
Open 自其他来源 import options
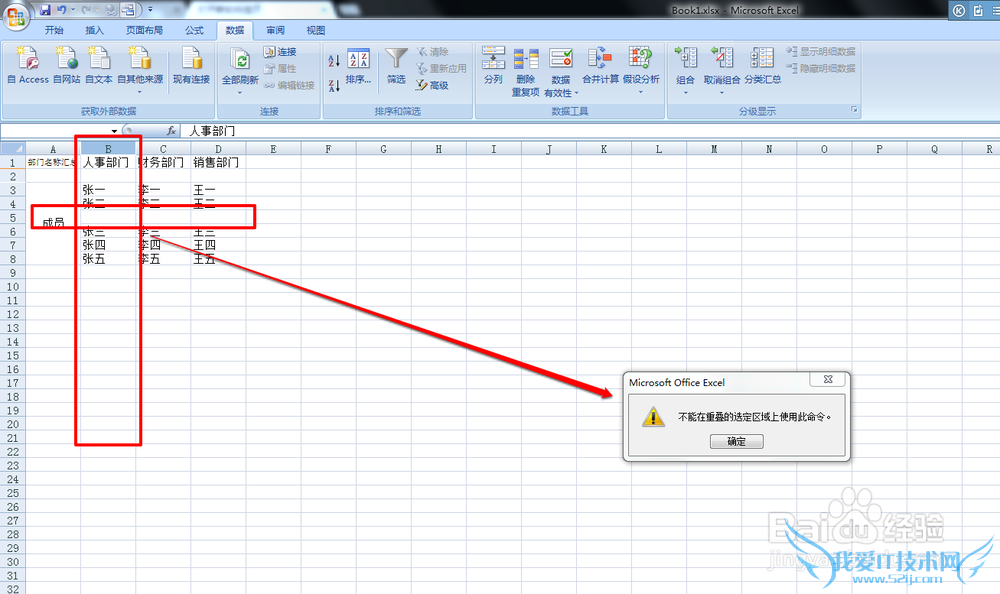click(x=140, y=69)
